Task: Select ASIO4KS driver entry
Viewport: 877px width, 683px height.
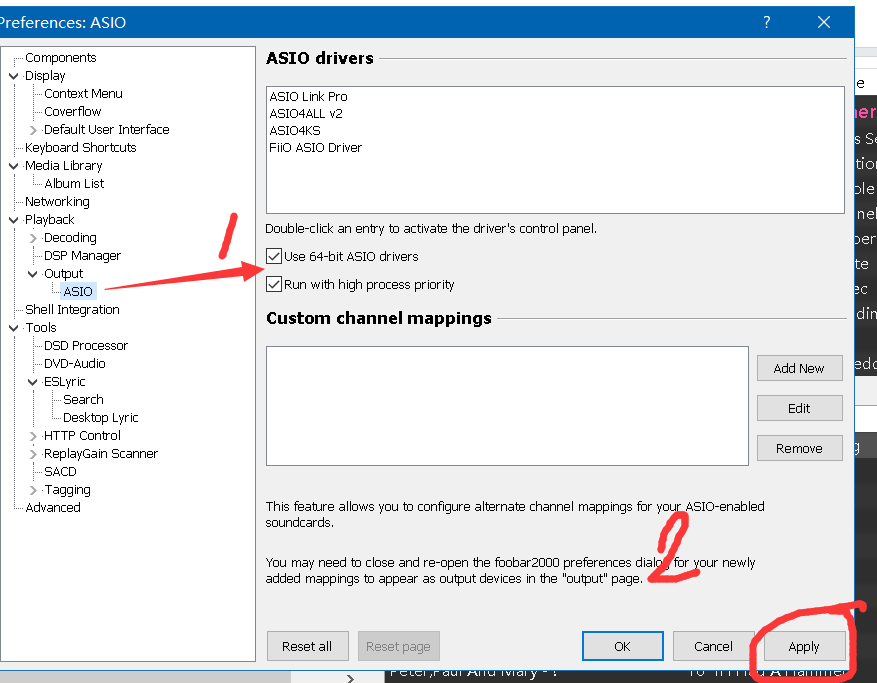Action: coord(295,131)
